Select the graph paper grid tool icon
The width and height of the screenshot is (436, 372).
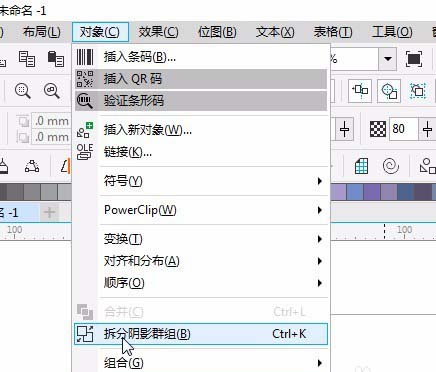pyautogui.click(x=361, y=166)
